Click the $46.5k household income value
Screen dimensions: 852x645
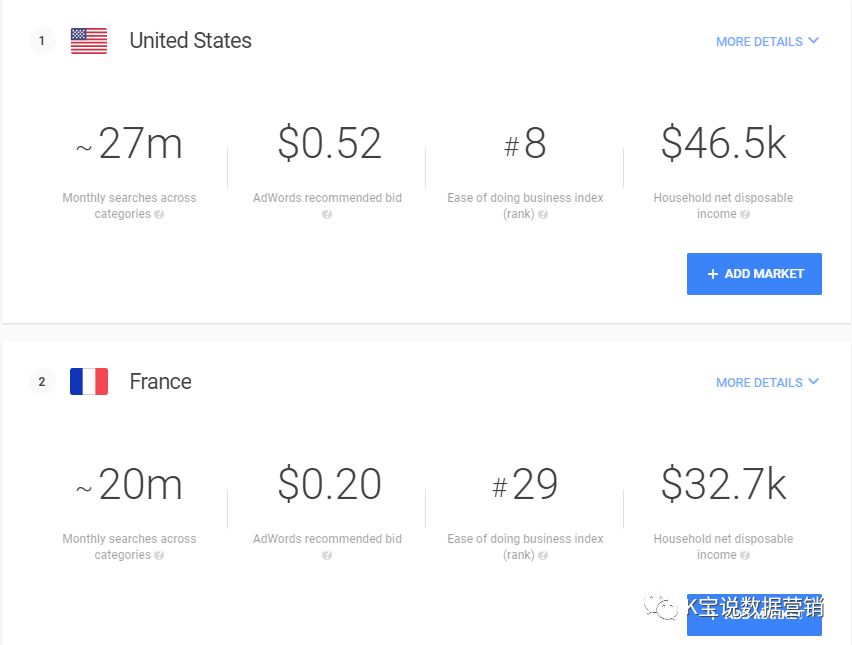coord(723,144)
